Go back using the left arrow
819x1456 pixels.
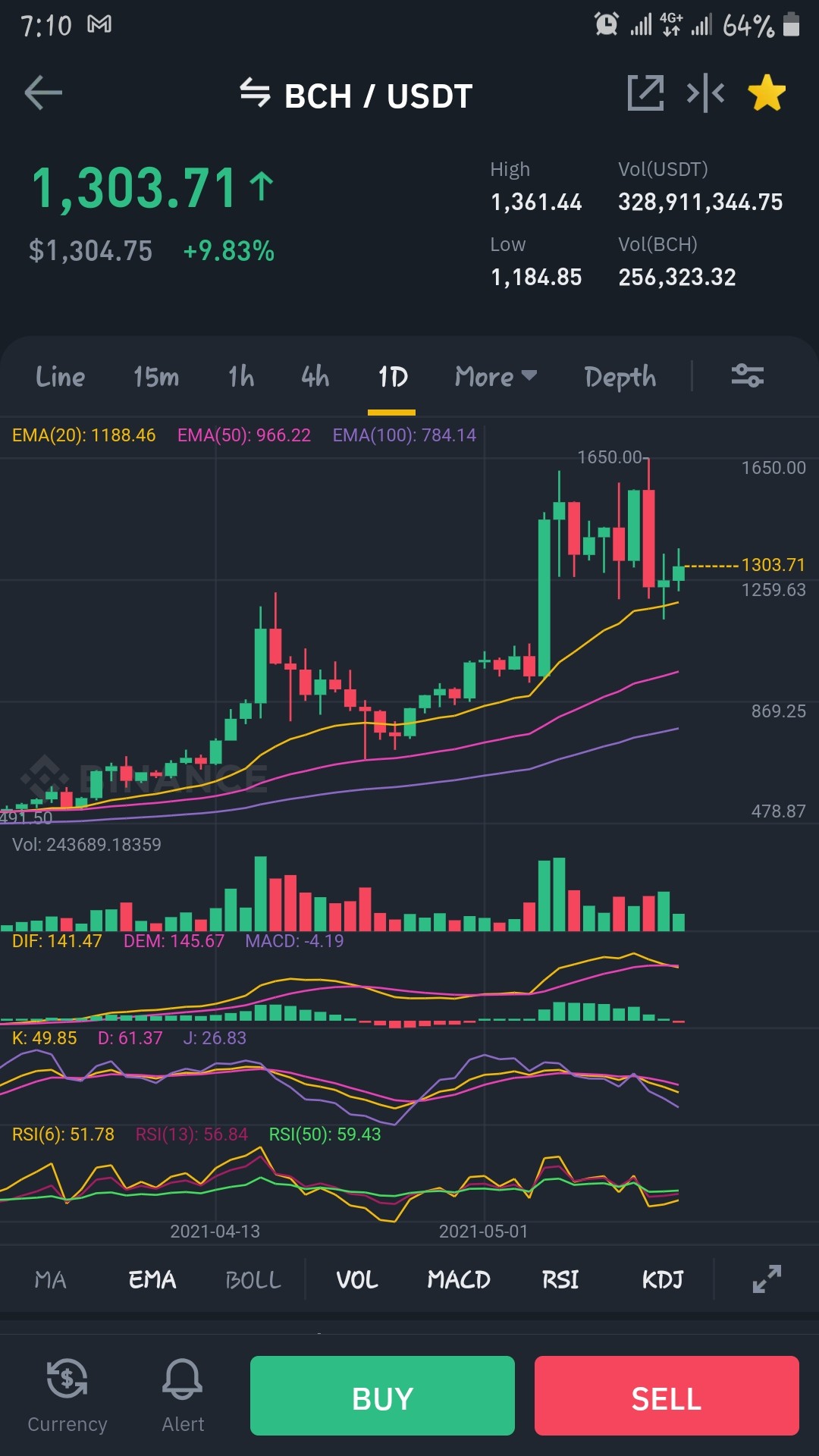coord(43,94)
